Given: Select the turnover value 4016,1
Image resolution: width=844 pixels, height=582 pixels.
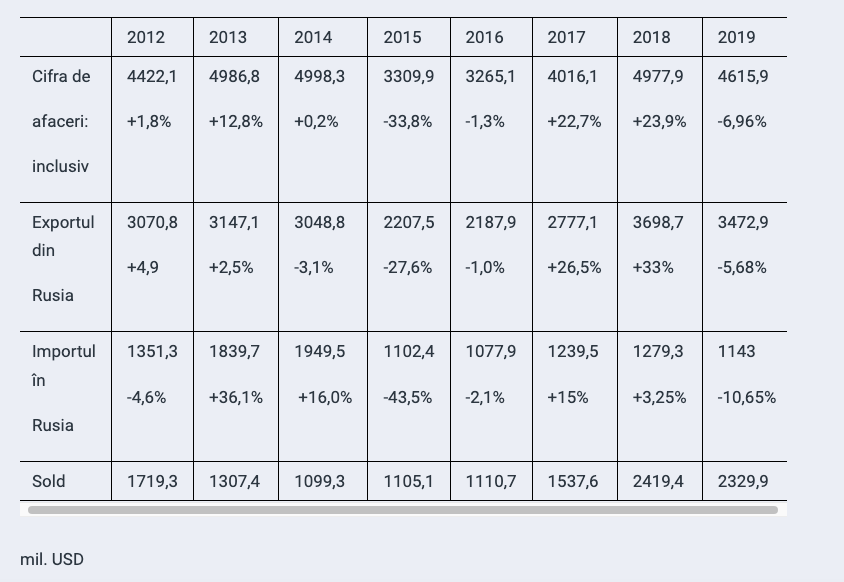Looking at the screenshot, I should (x=572, y=76).
